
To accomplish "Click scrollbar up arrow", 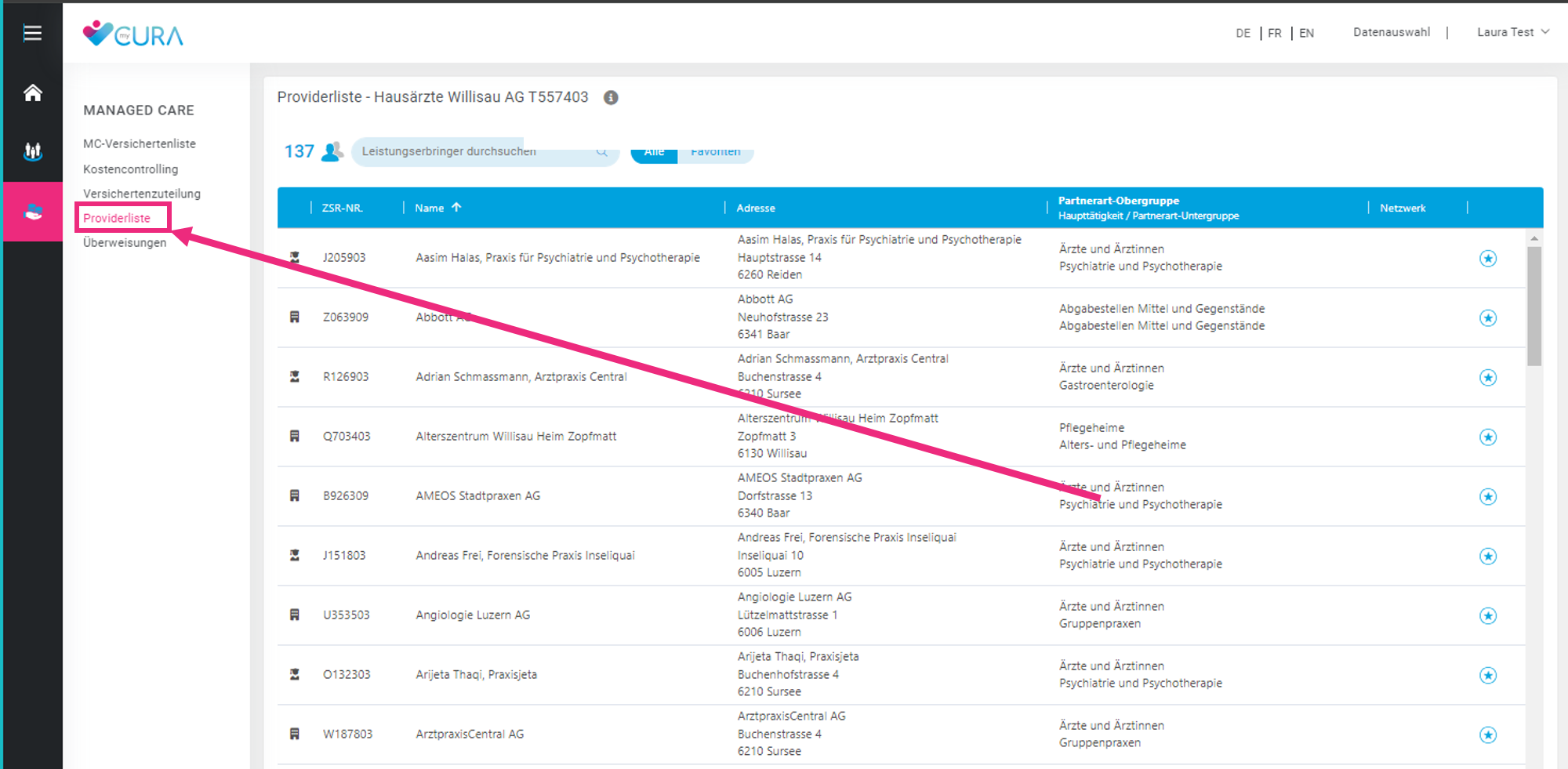I will [x=1534, y=238].
